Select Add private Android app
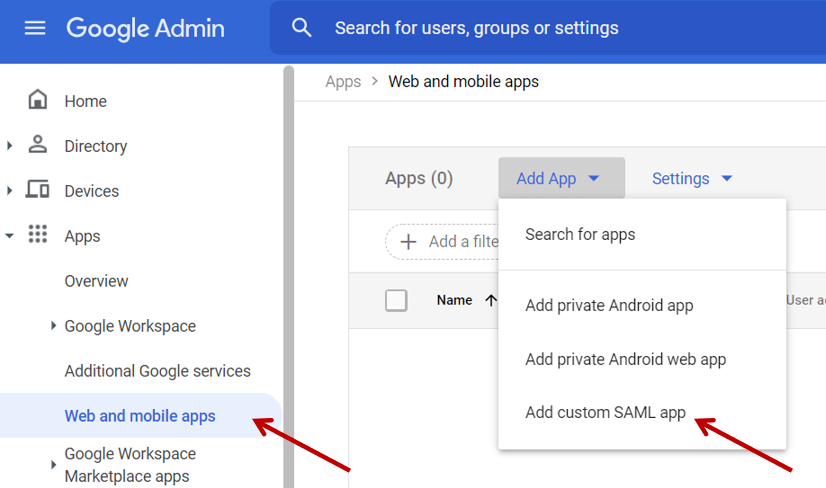The image size is (826, 488). point(609,305)
